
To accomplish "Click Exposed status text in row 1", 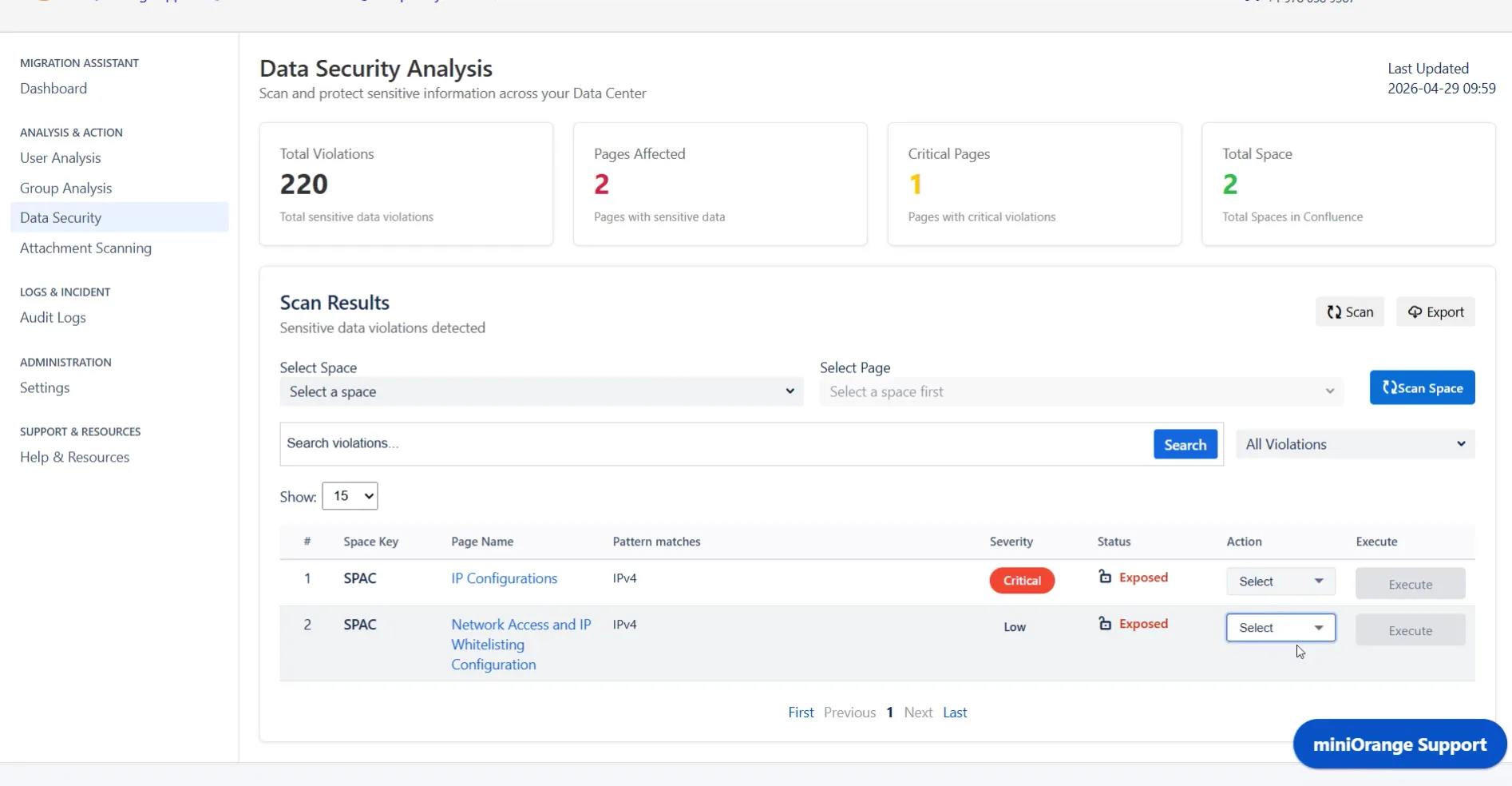I will point(1143,578).
